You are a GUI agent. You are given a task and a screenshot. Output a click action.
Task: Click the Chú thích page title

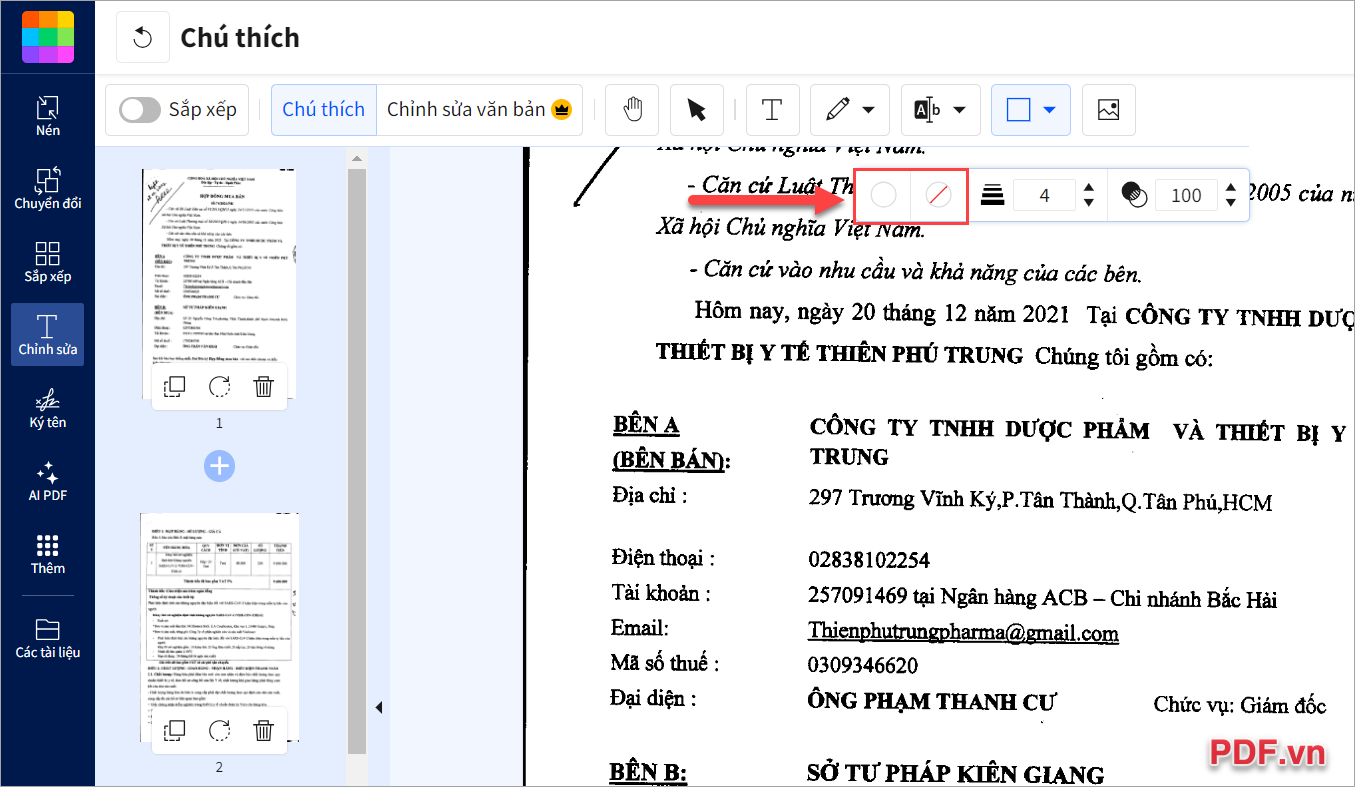[240, 38]
